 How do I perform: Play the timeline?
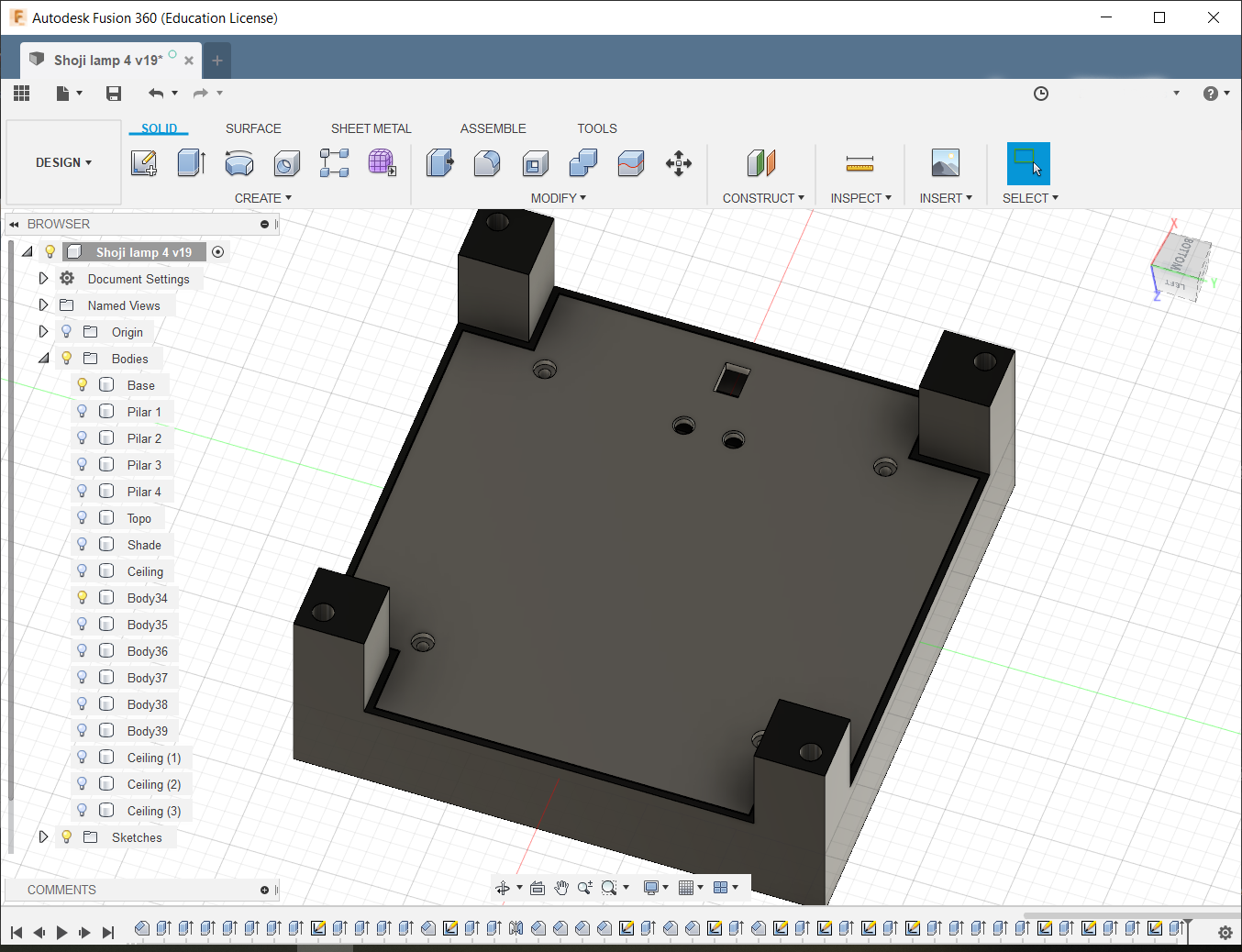[x=61, y=933]
